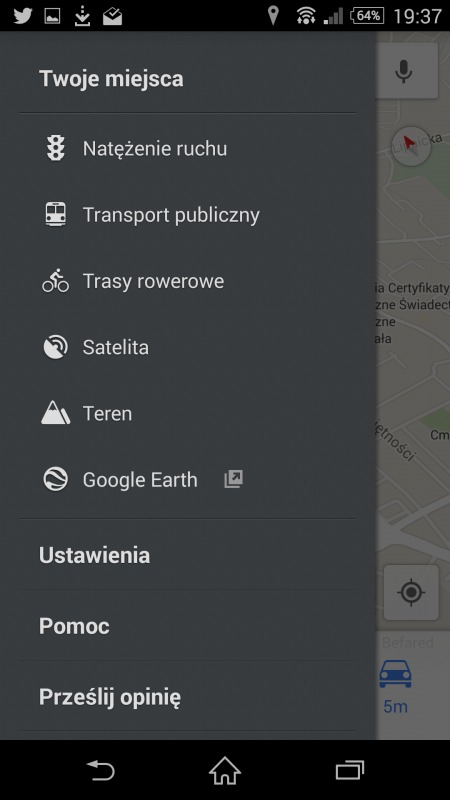Tap the traffic light icon
450x800 pixels.
56,148
